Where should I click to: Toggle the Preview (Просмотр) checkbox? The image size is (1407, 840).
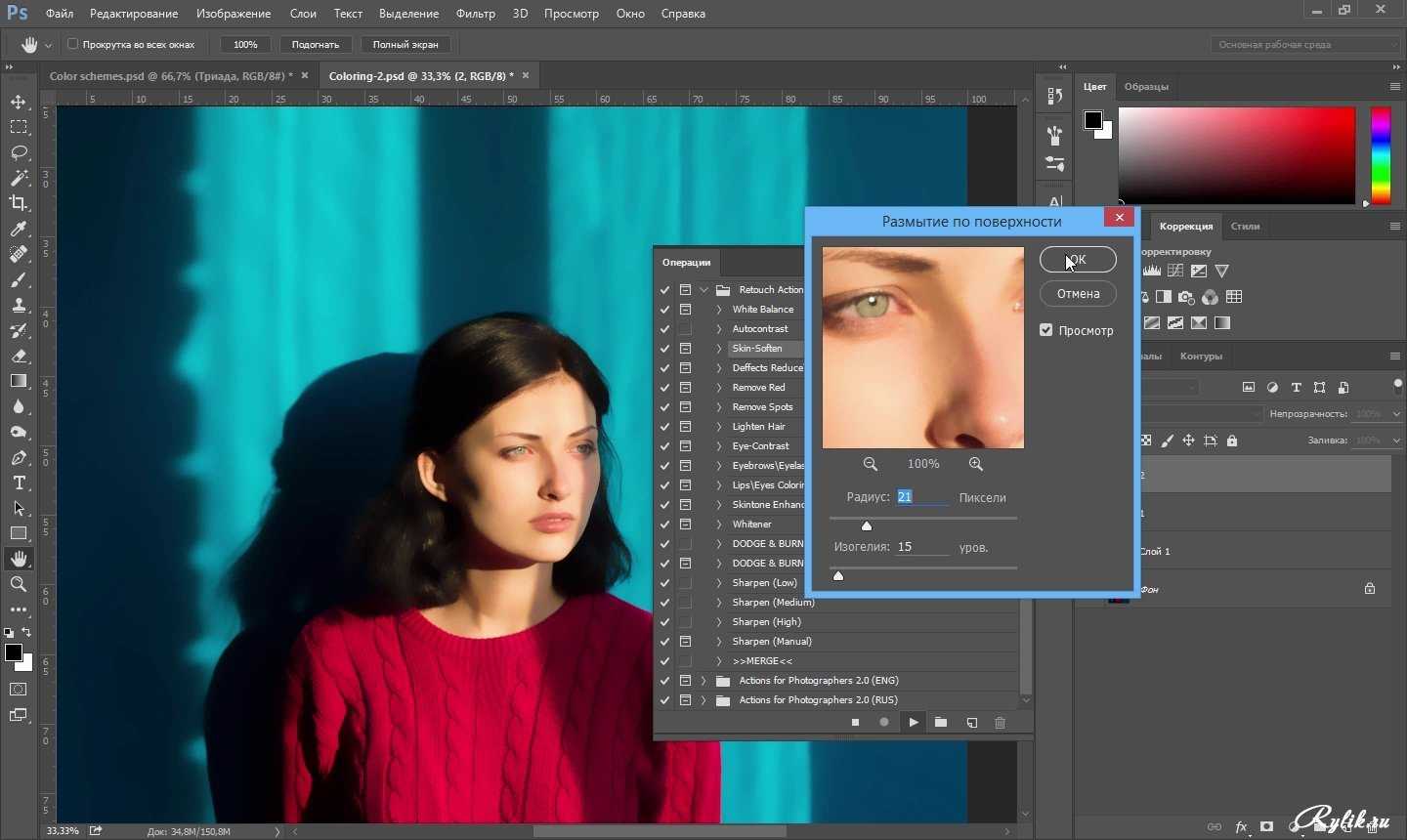click(x=1046, y=330)
